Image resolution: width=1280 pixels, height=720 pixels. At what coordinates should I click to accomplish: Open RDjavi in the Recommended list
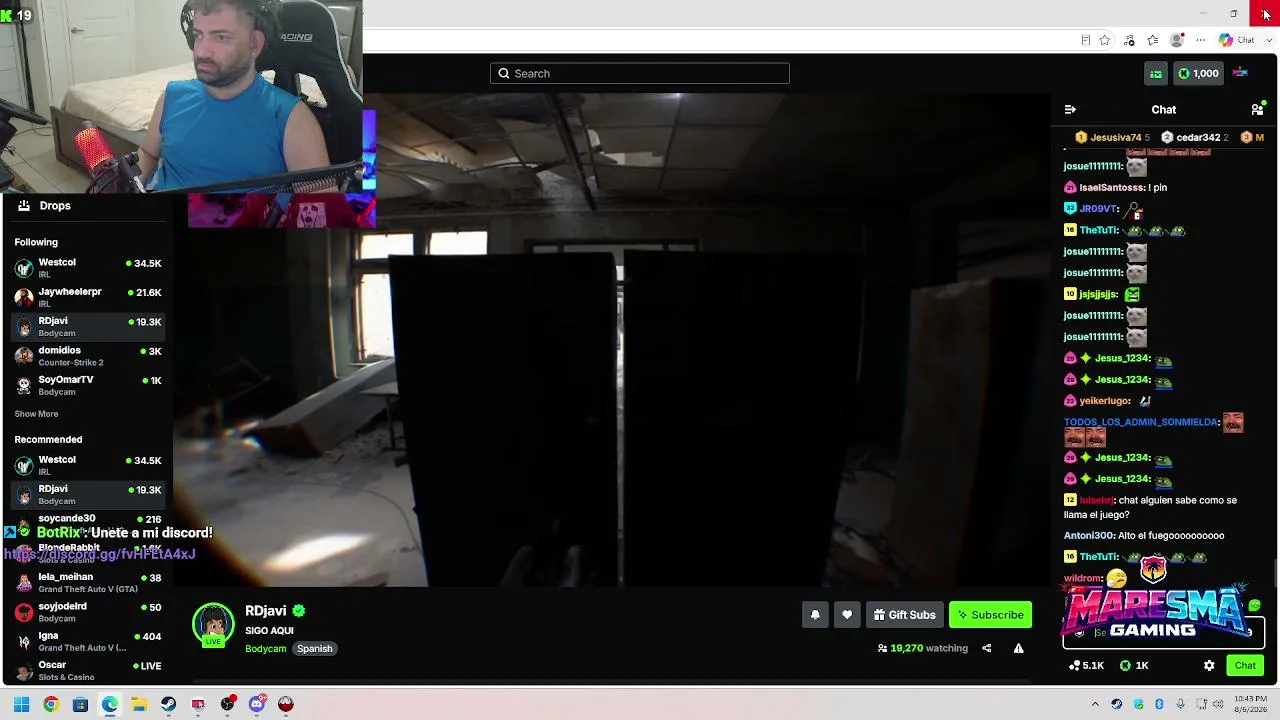[x=87, y=494]
